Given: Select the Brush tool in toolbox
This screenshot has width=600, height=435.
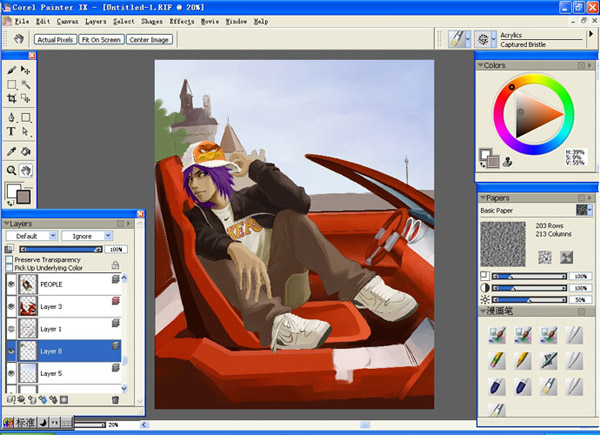Looking at the screenshot, I should (x=11, y=70).
